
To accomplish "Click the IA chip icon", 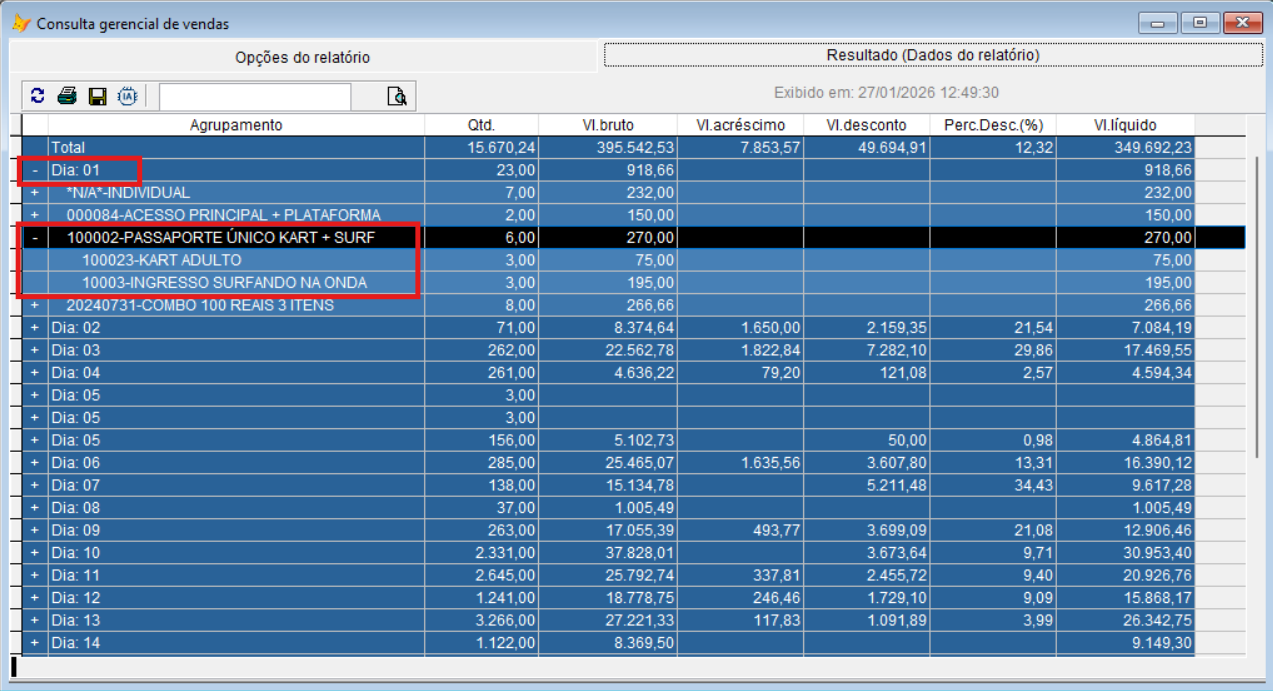I will click(127, 96).
